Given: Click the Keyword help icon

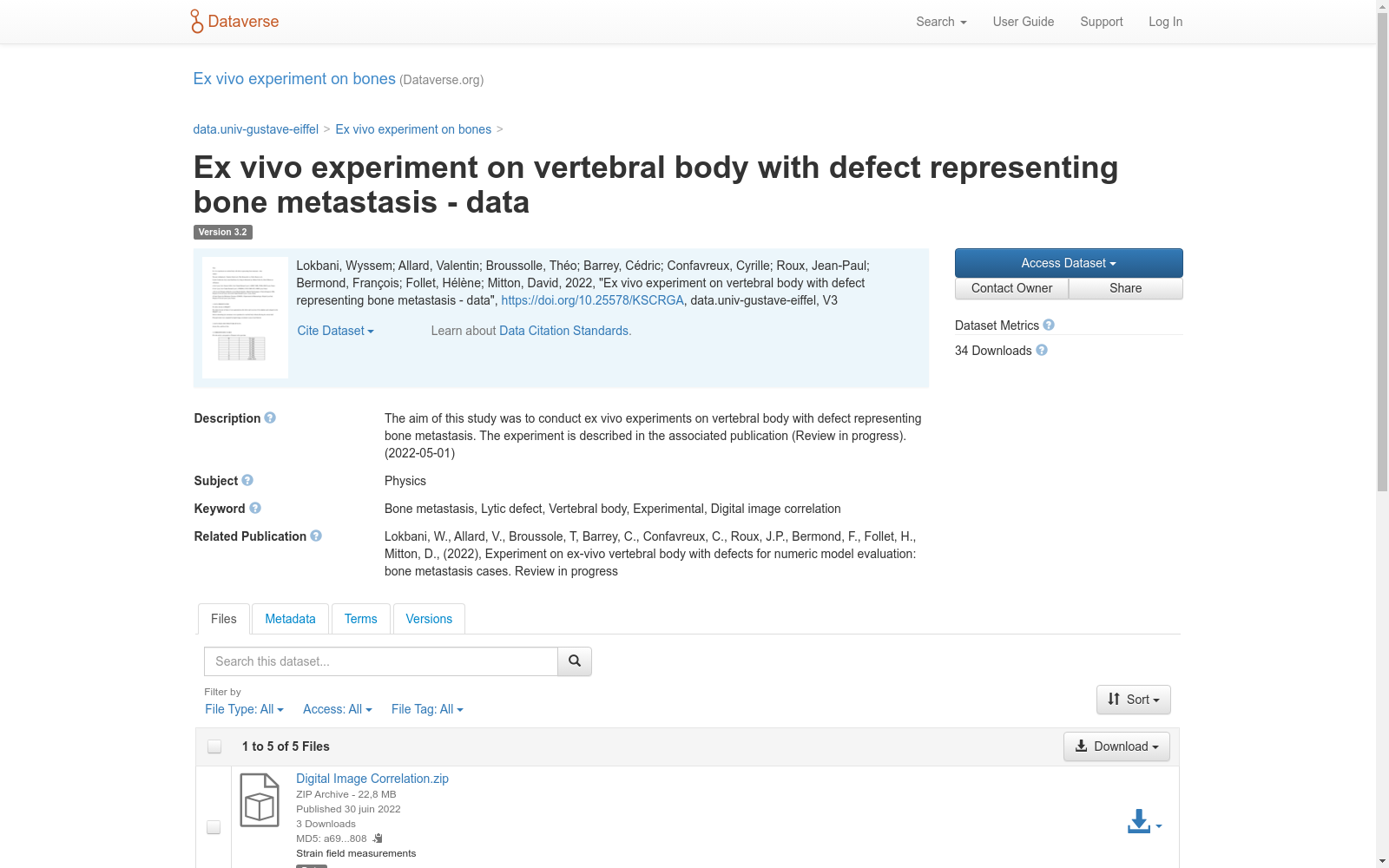Looking at the screenshot, I should (255, 508).
